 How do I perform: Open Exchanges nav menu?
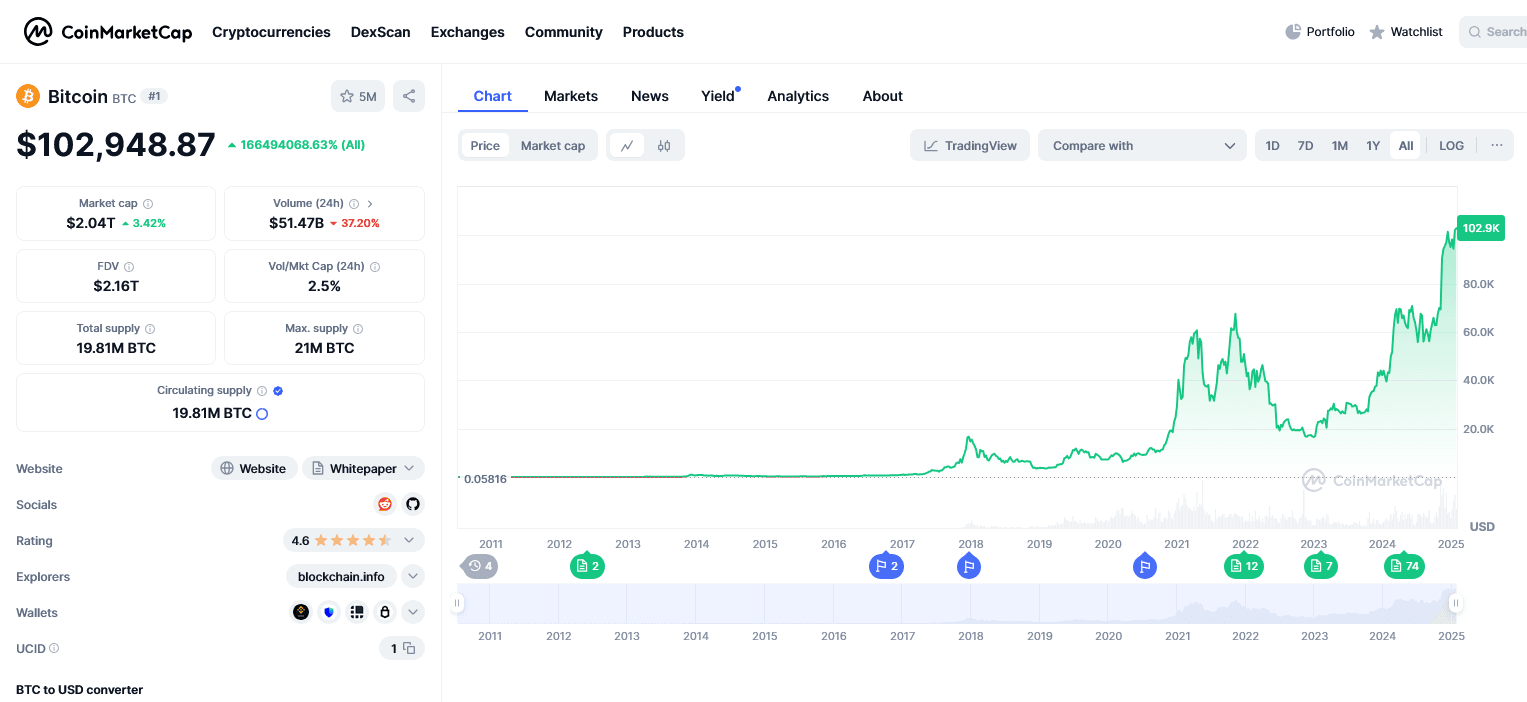(467, 32)
